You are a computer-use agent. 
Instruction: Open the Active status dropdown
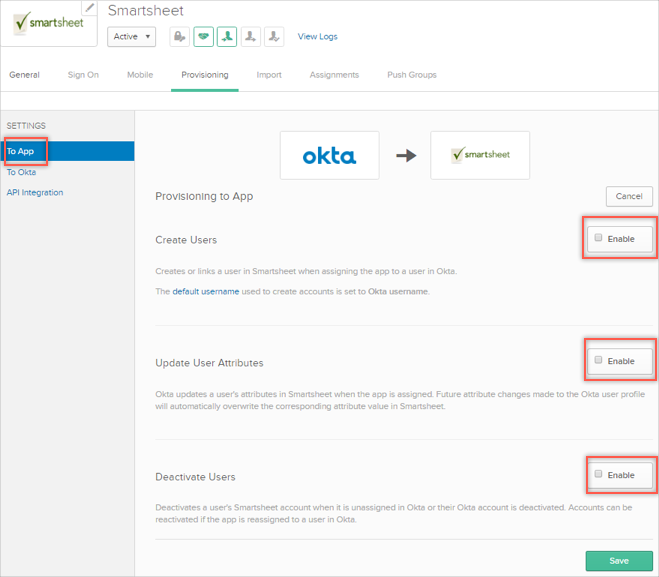(132, 37)
